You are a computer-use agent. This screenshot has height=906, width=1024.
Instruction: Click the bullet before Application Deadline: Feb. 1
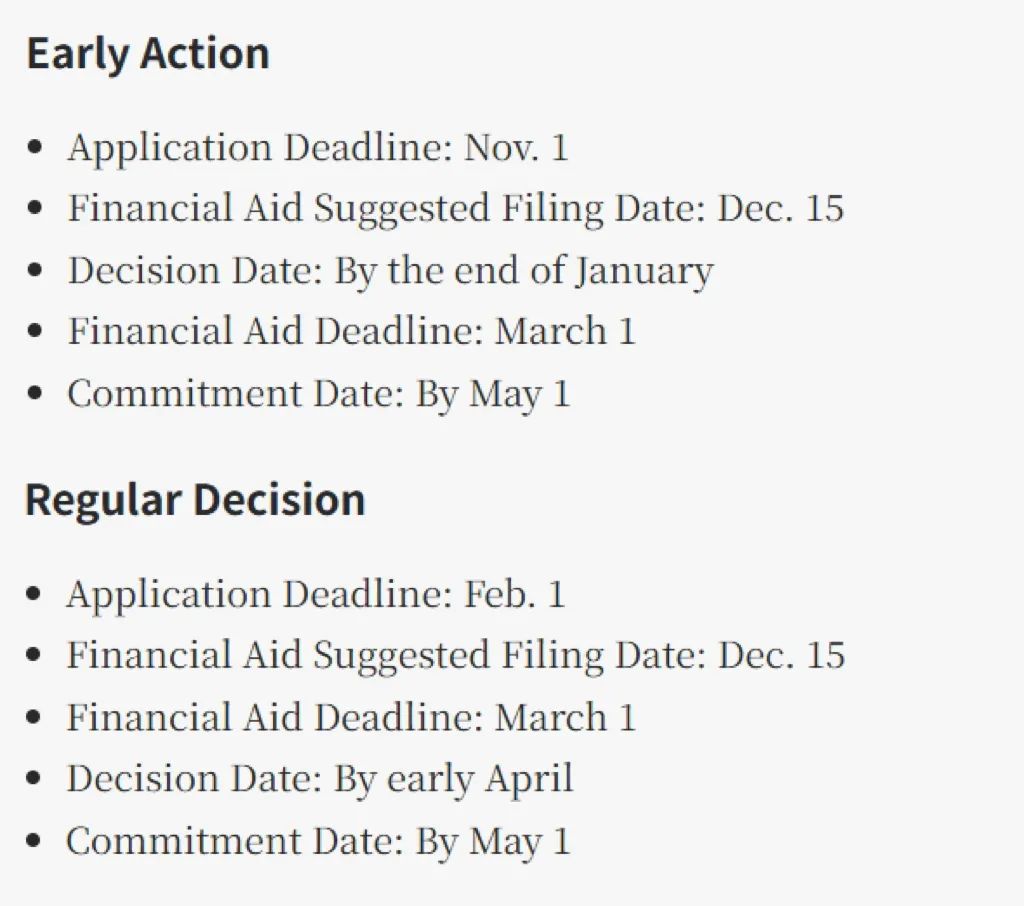(x=33, y=594)
